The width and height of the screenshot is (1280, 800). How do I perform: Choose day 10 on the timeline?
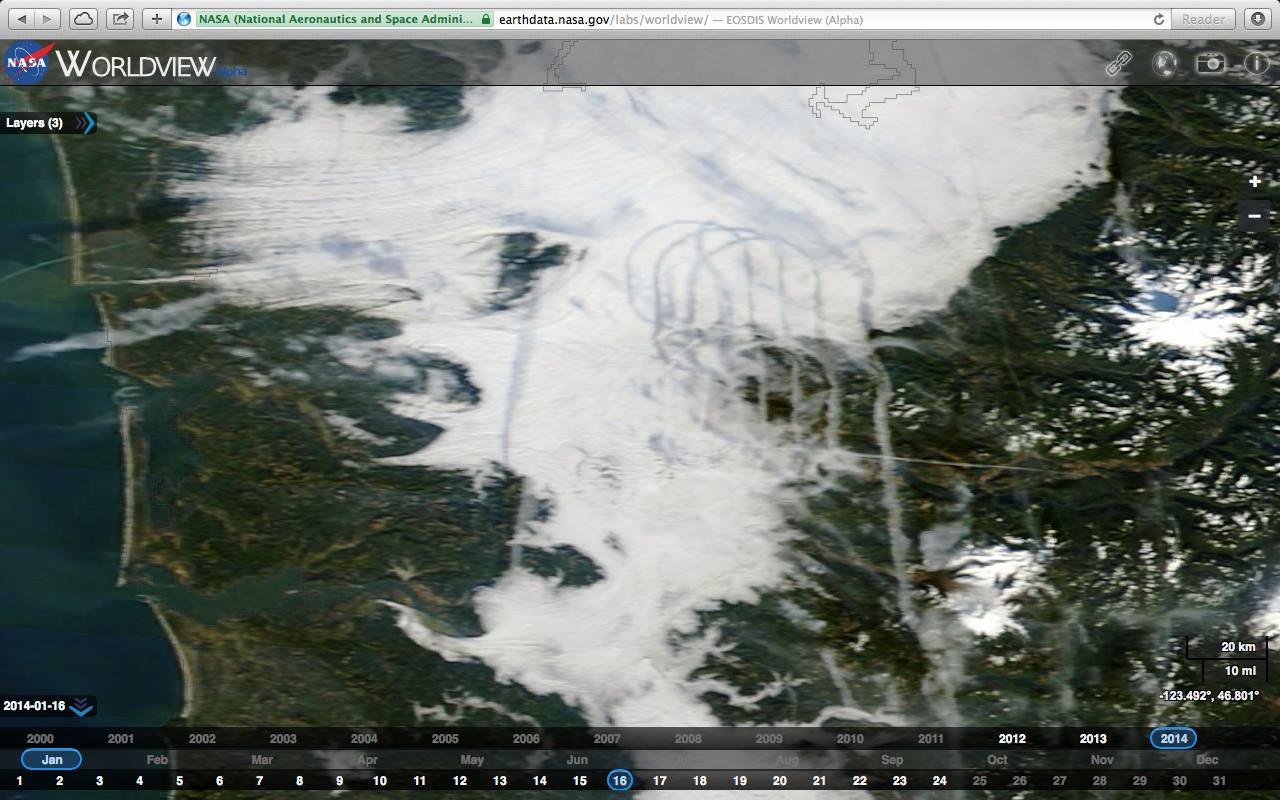point(379,781)
